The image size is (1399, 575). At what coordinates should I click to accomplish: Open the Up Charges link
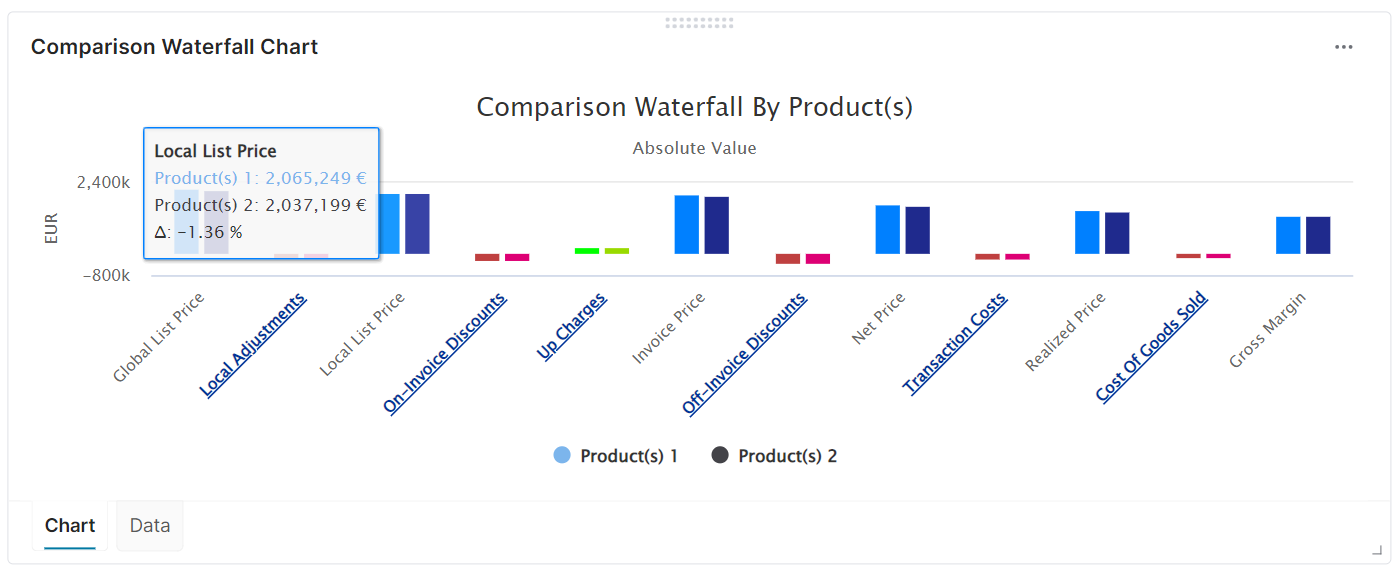(573, 325)
